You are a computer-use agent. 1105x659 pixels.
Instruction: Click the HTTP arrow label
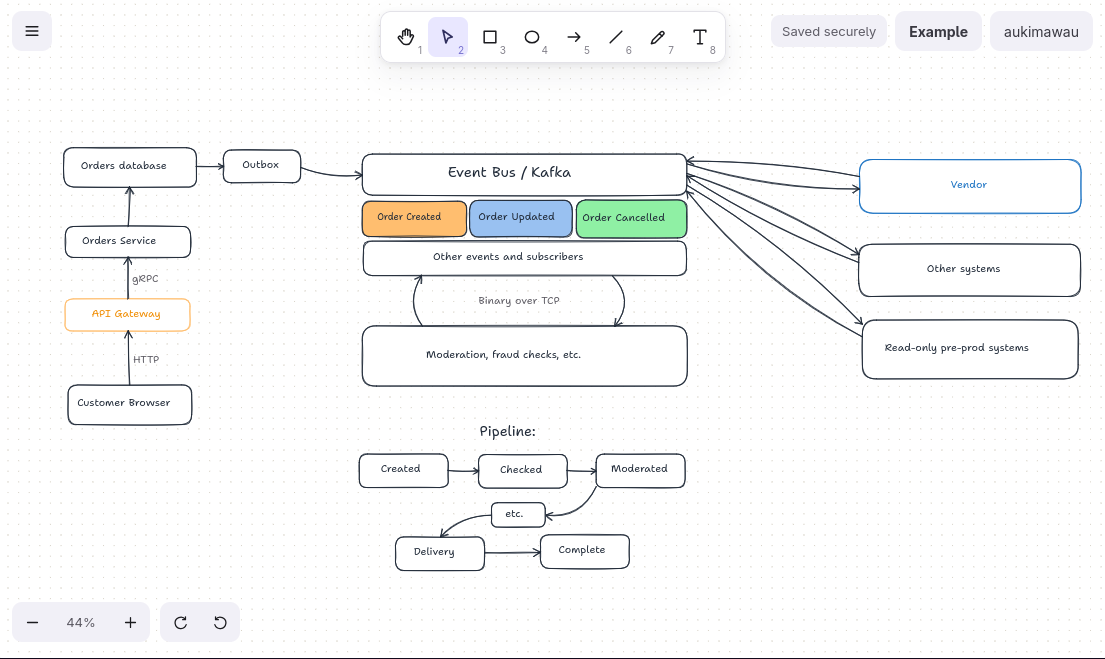pos(146,359)
